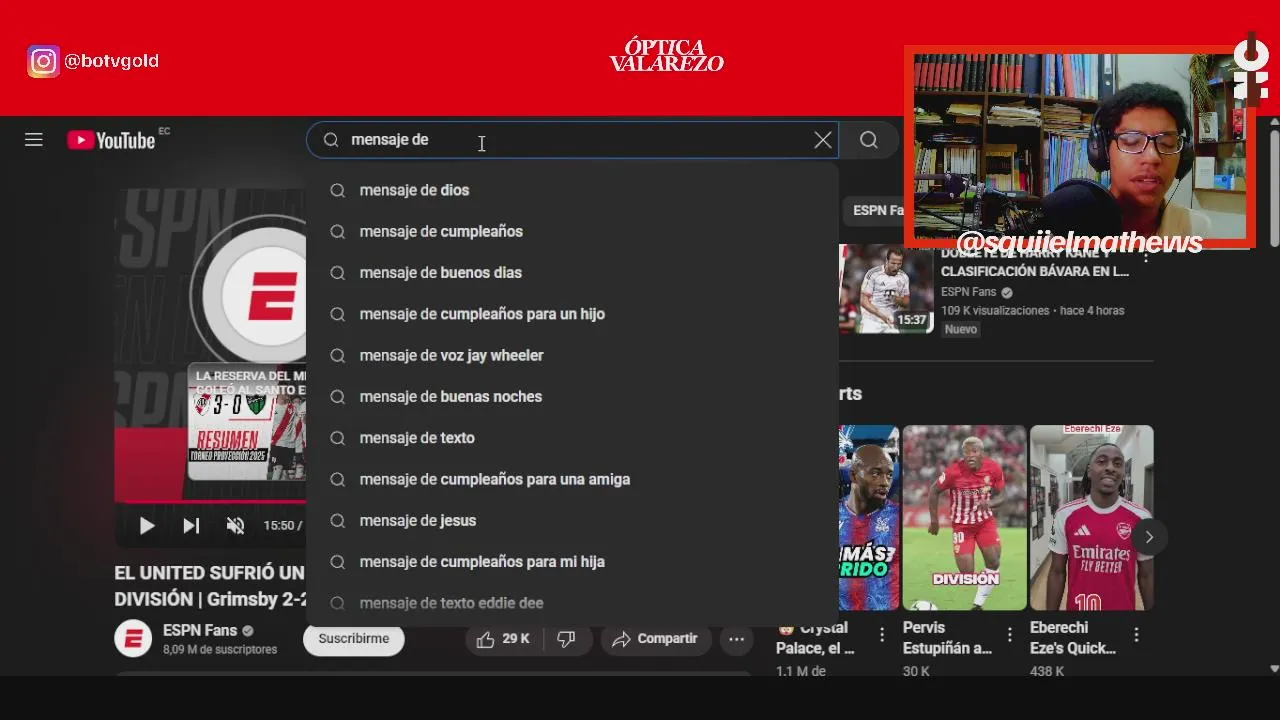Viewport: 1280px width, 720px height.
Task: Open the Crystal Palace short thumbnail
Action: pyautogui.click(x=868, y=517)
